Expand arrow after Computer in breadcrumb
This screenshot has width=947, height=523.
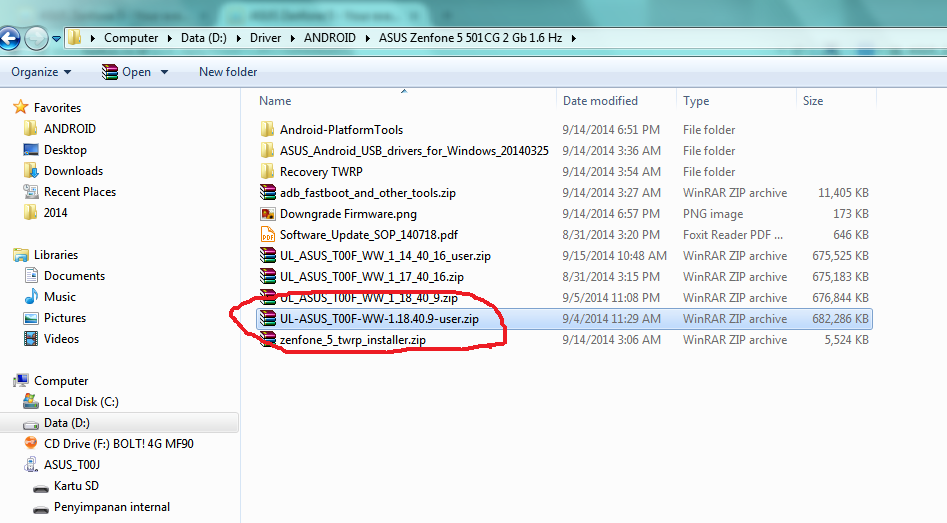coord(170,38)
